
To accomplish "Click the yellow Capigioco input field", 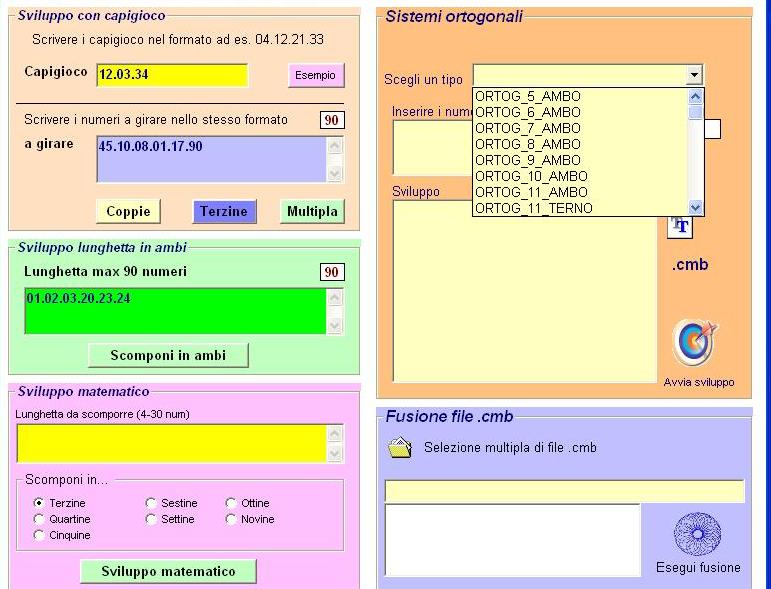I will pos(171,75).
